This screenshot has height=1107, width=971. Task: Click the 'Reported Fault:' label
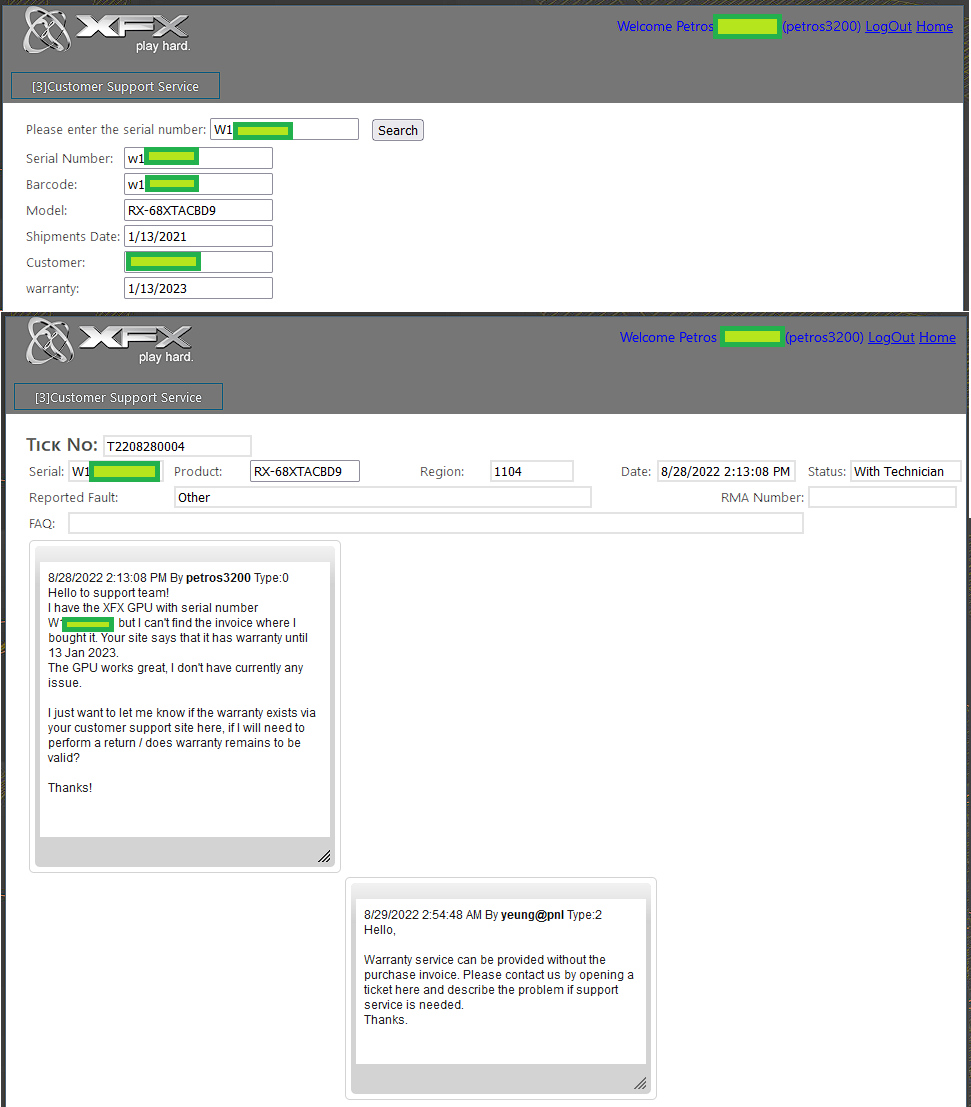tap(73, 497)
